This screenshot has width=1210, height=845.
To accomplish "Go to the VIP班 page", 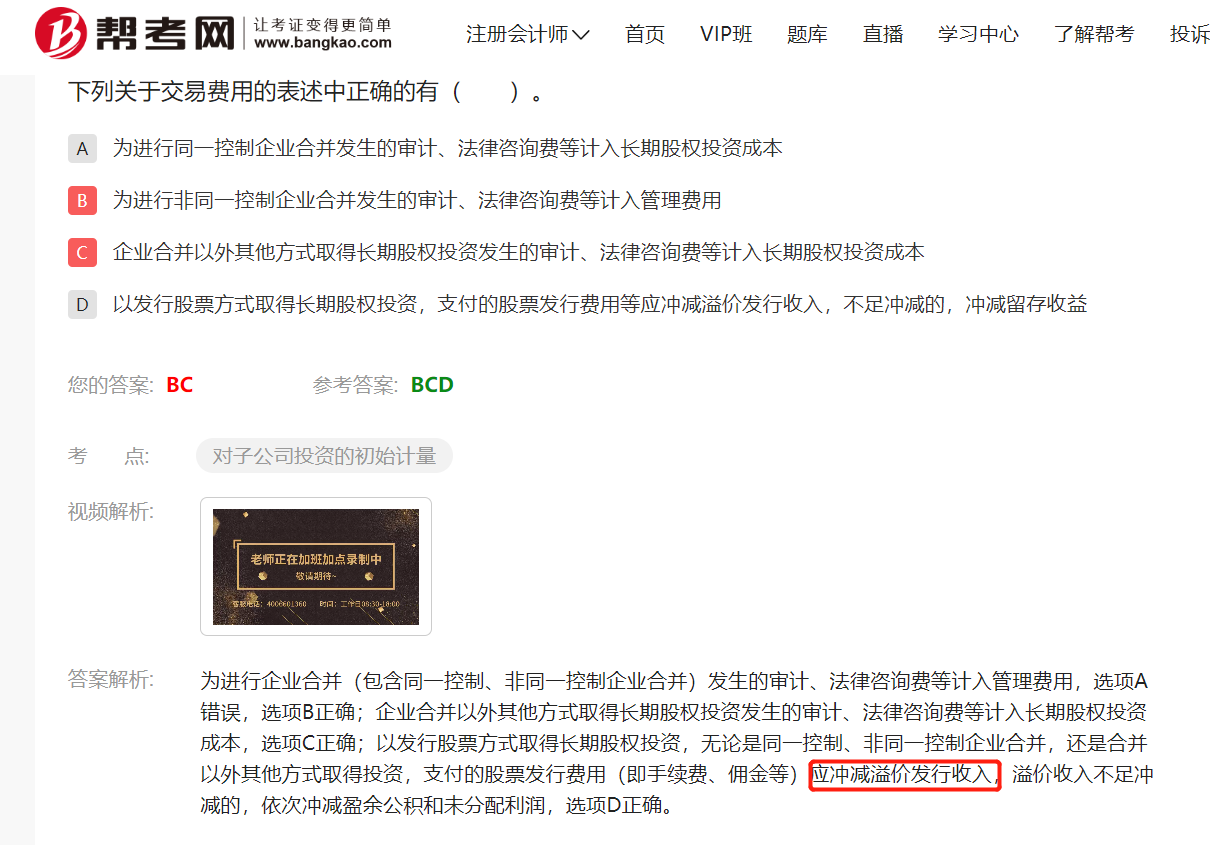I will click(726, 34).
